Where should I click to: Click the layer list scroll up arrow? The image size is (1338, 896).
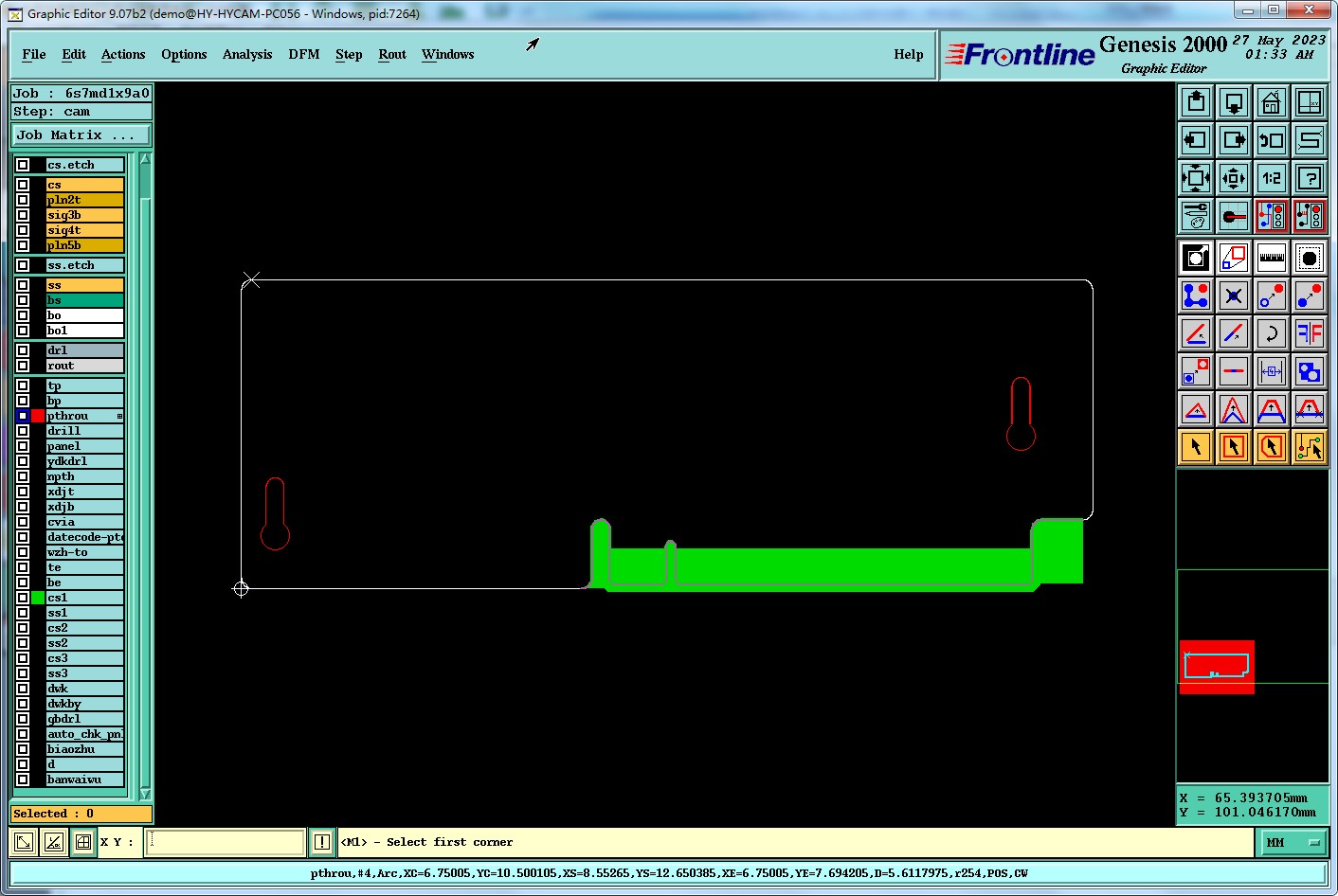pyautogui.click(x=145, y=159)
